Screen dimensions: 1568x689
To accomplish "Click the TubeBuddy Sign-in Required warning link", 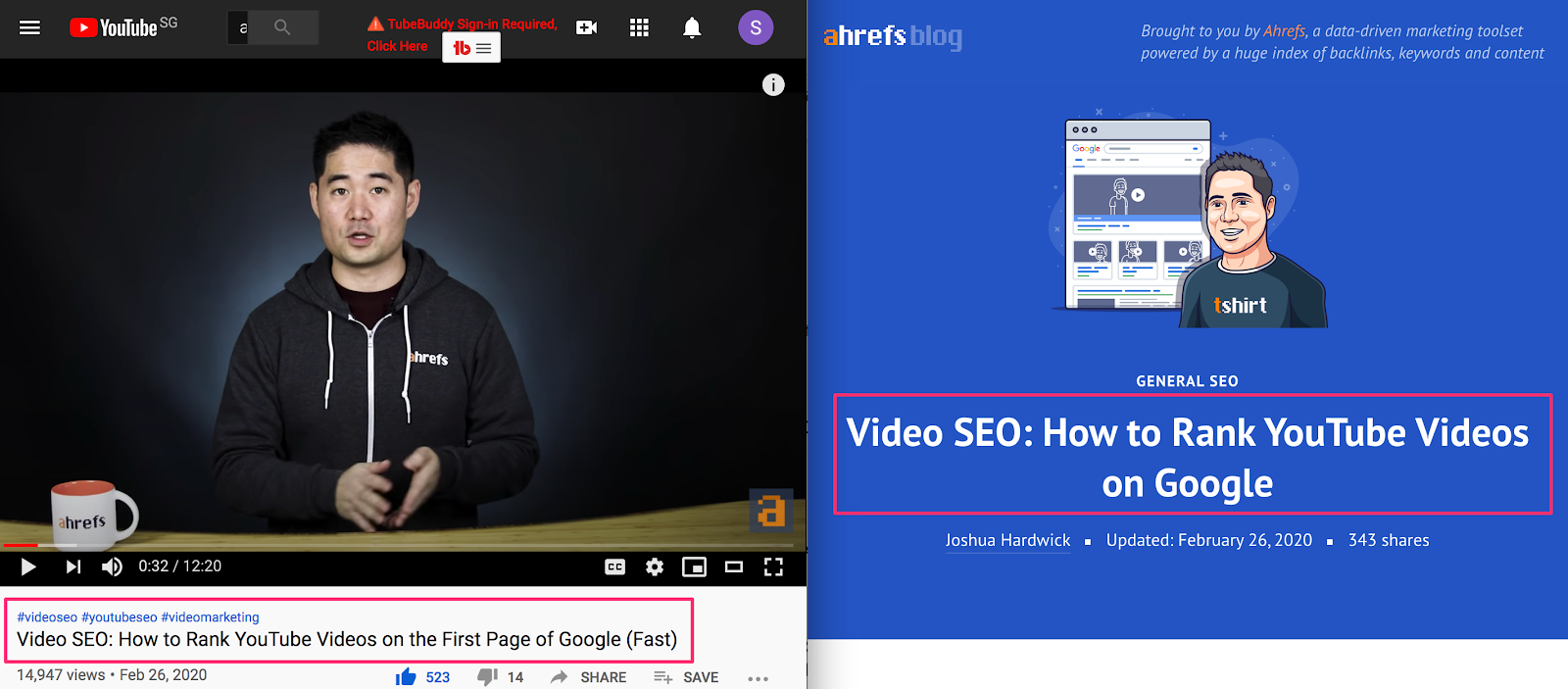I will [462, 34].
